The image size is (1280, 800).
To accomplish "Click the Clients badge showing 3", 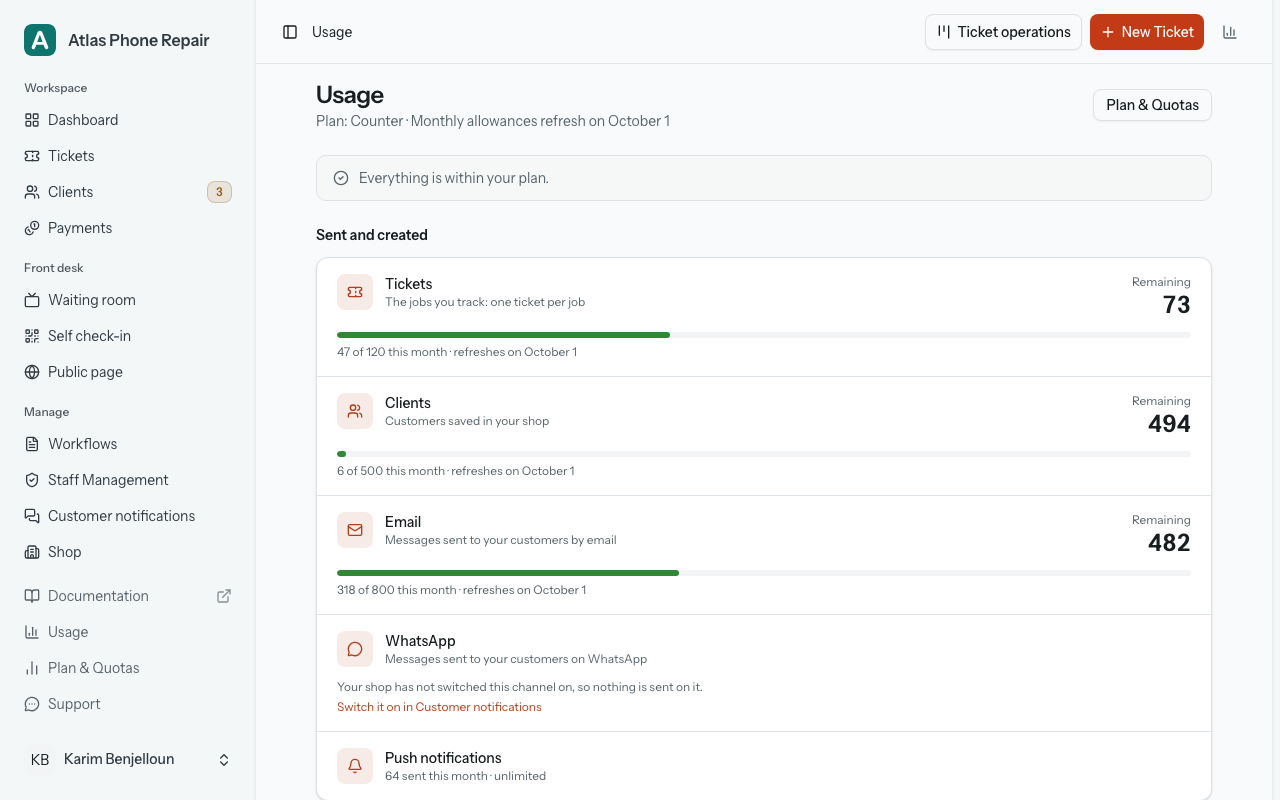I will click(219, 192).
